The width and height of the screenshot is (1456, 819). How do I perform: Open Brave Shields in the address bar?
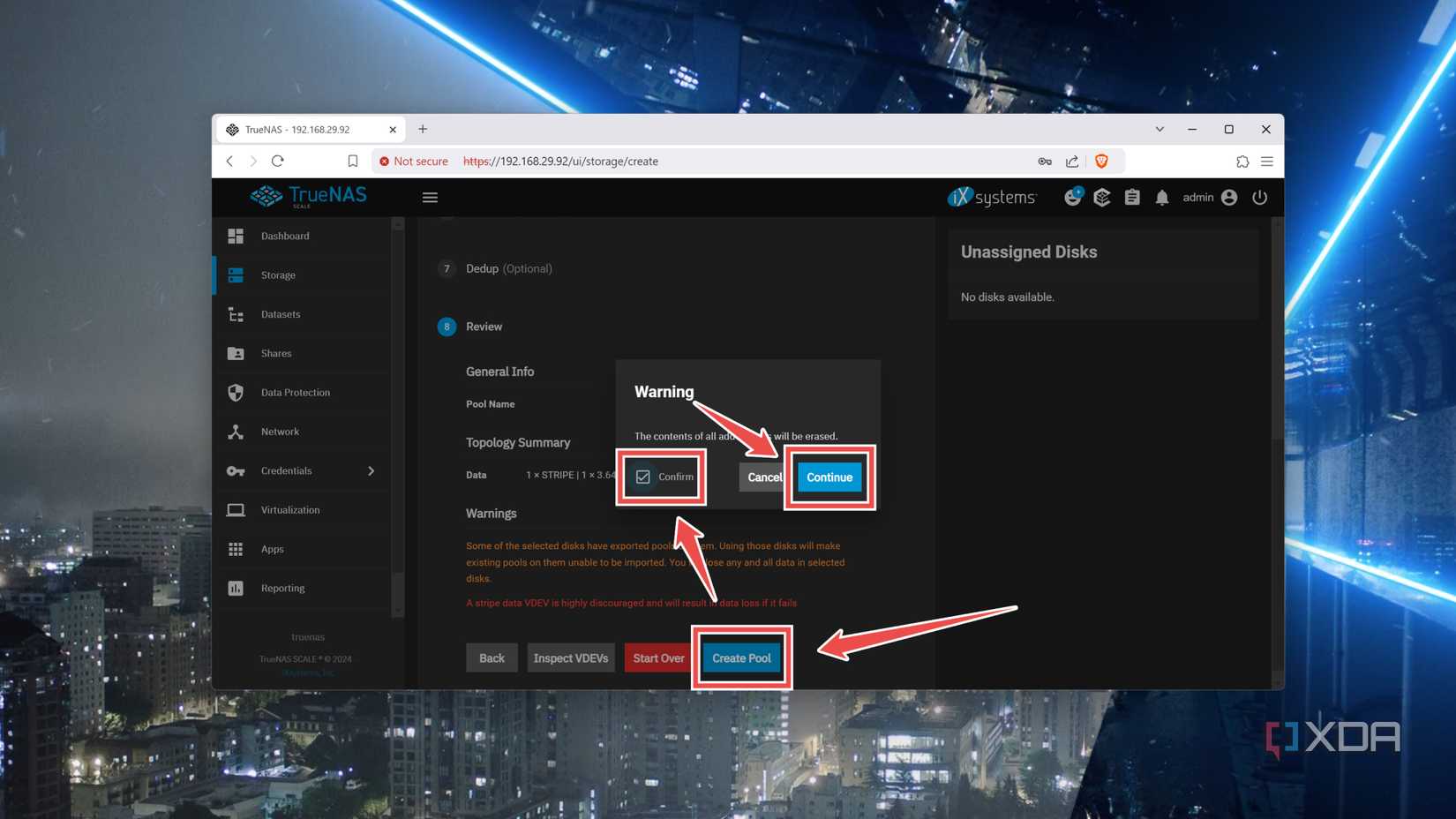pyautogui.click(x=1100, y=162)
